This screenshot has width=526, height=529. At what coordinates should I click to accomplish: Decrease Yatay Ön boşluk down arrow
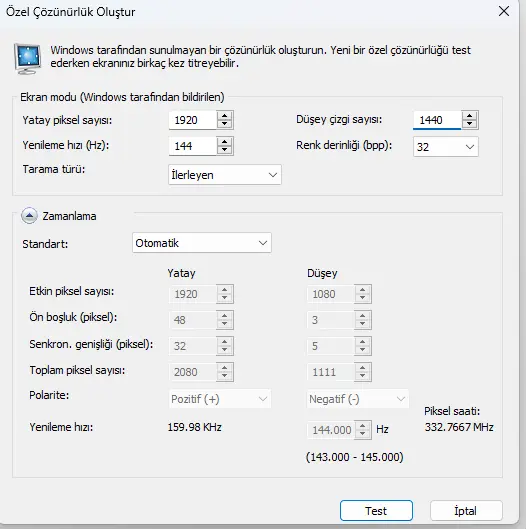224,324
